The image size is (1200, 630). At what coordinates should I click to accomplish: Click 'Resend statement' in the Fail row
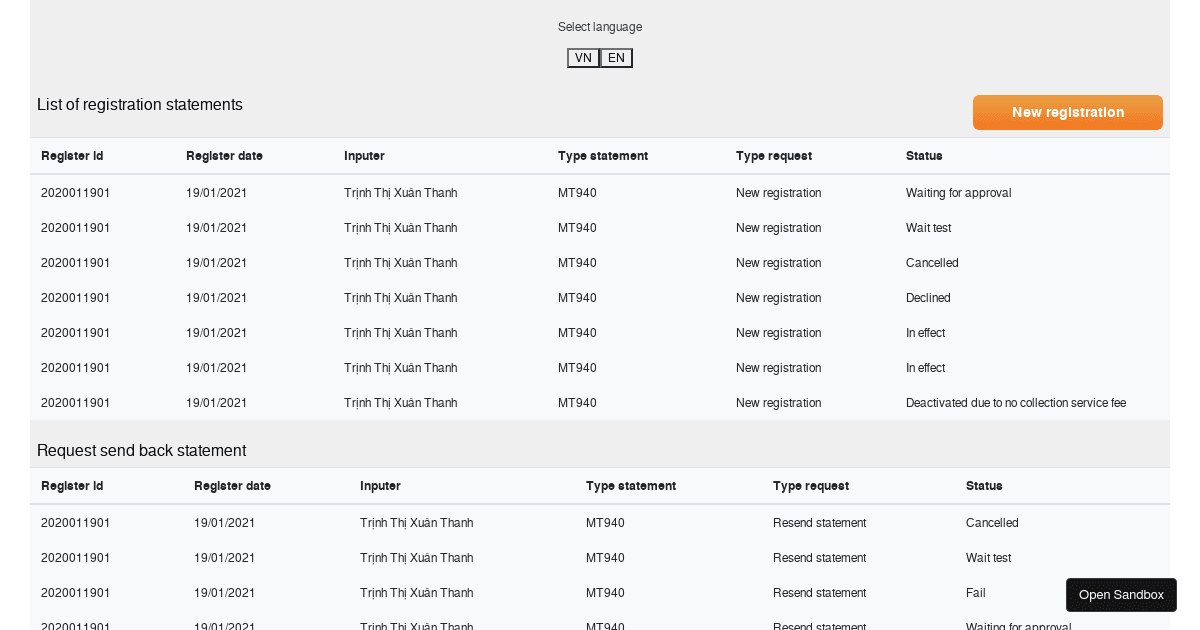pyautogui.click(x=820, y=593)
